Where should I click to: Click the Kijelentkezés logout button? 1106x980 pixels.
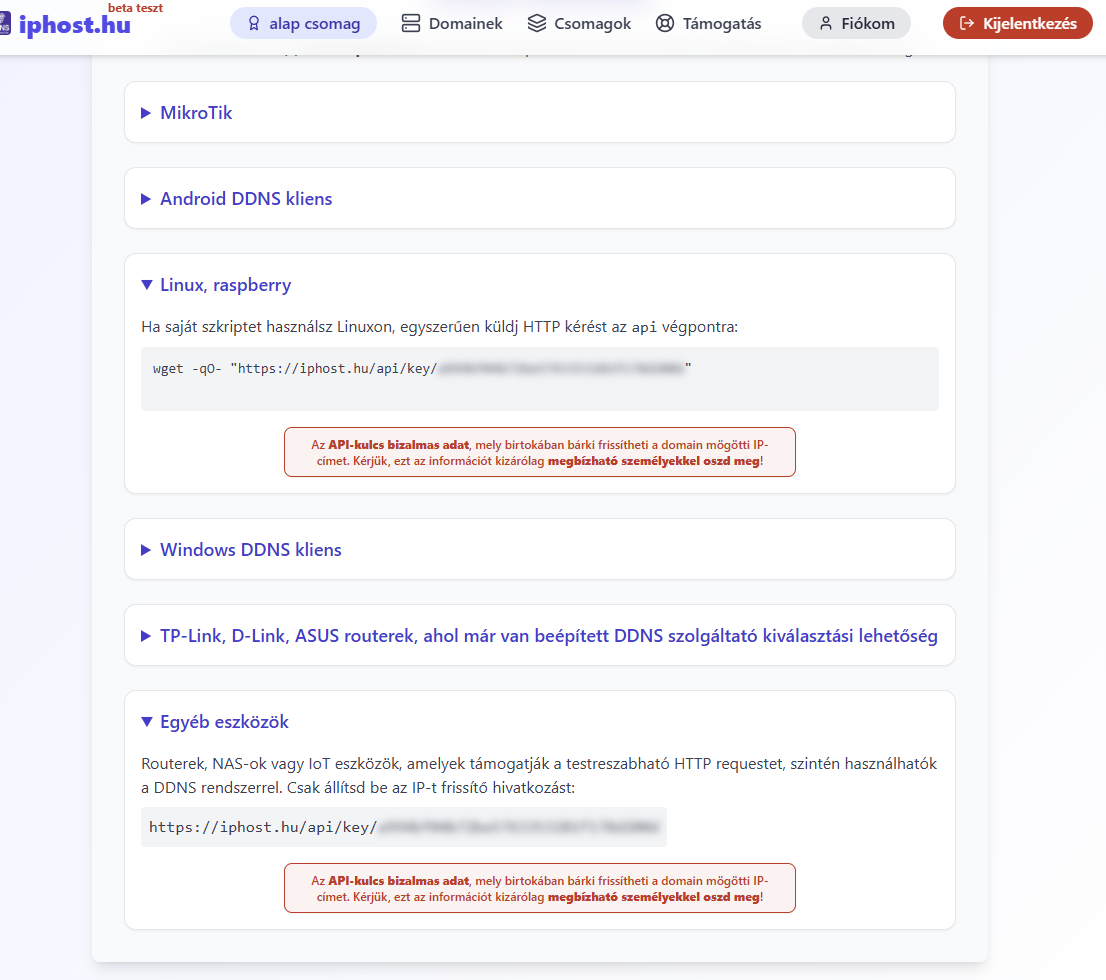[x=1017, y=24]
